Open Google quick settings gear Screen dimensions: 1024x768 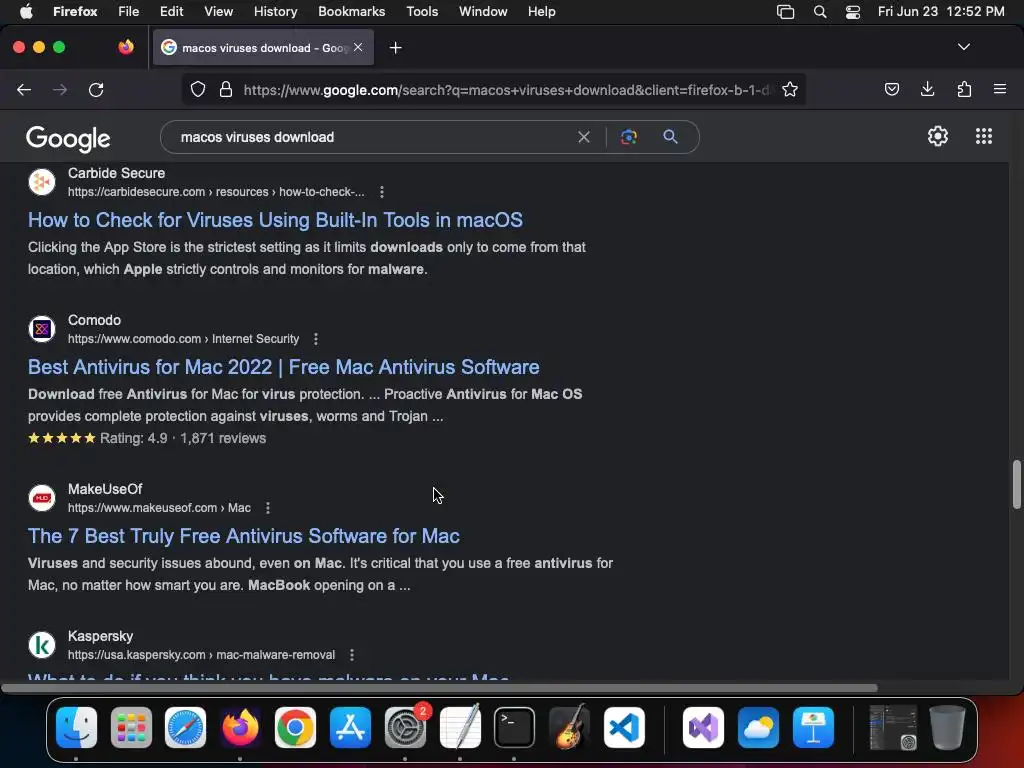938,136
